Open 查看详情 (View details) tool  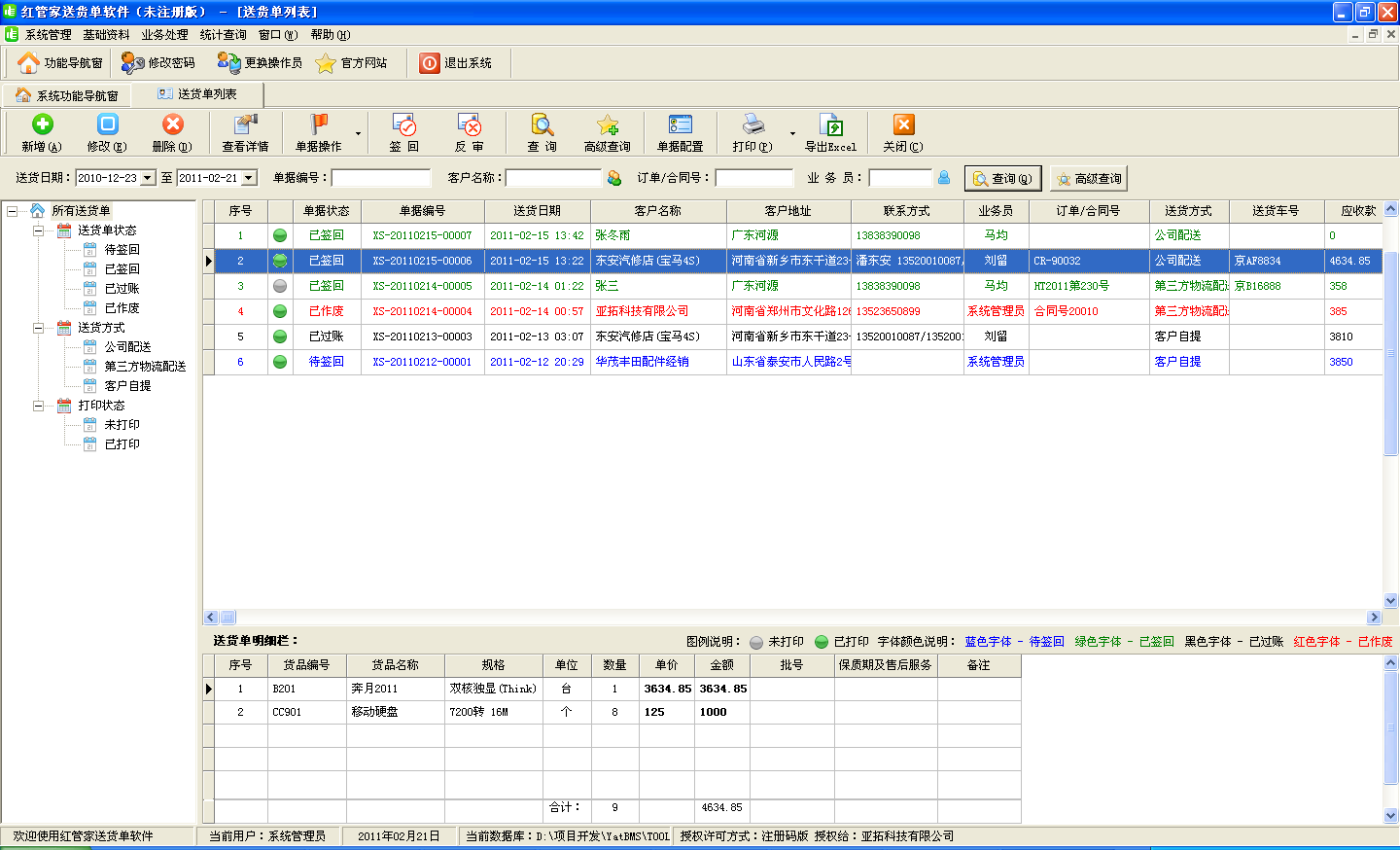click(245, 124)
